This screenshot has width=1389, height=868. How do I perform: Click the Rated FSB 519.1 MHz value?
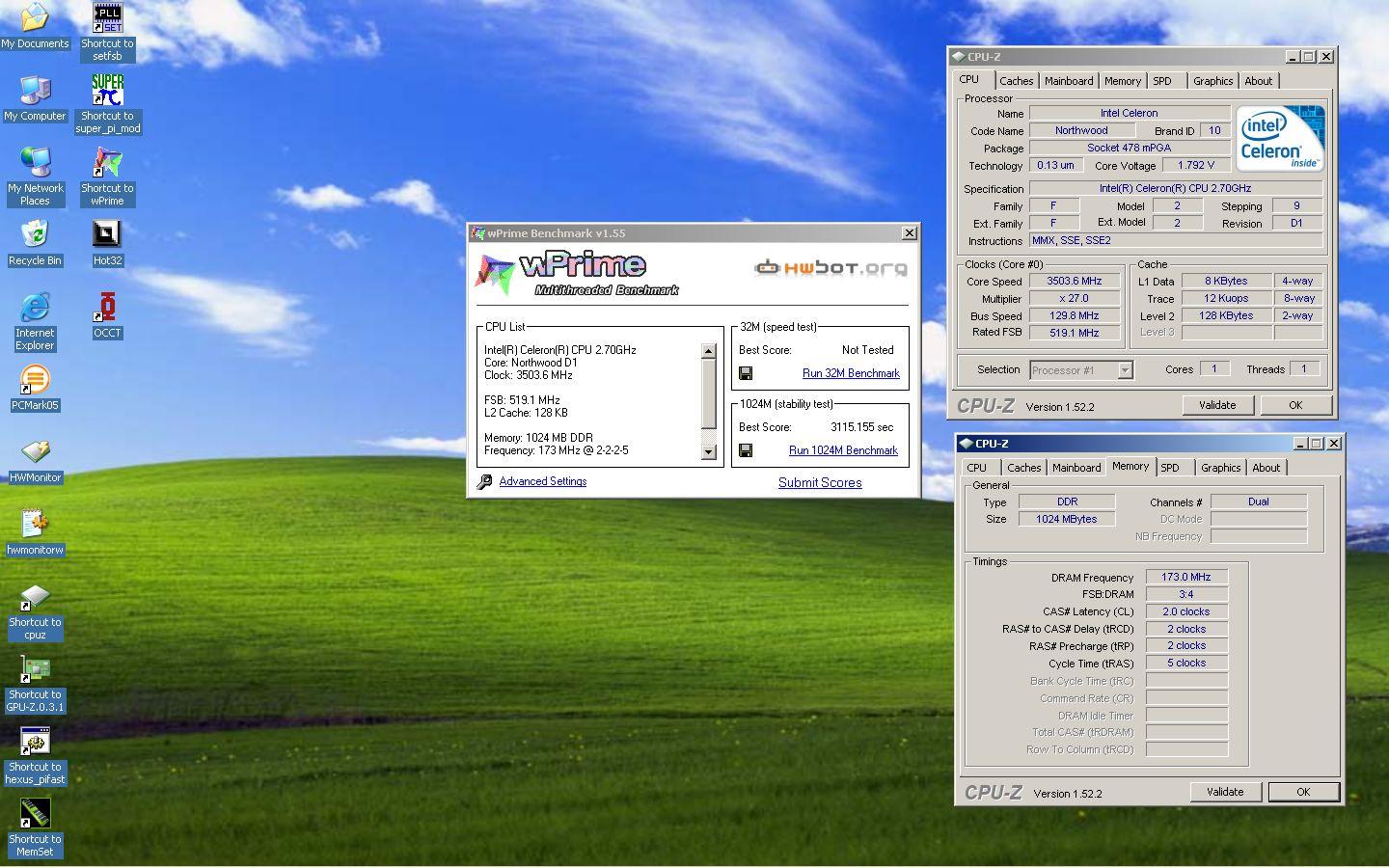tap(1074, 333)
